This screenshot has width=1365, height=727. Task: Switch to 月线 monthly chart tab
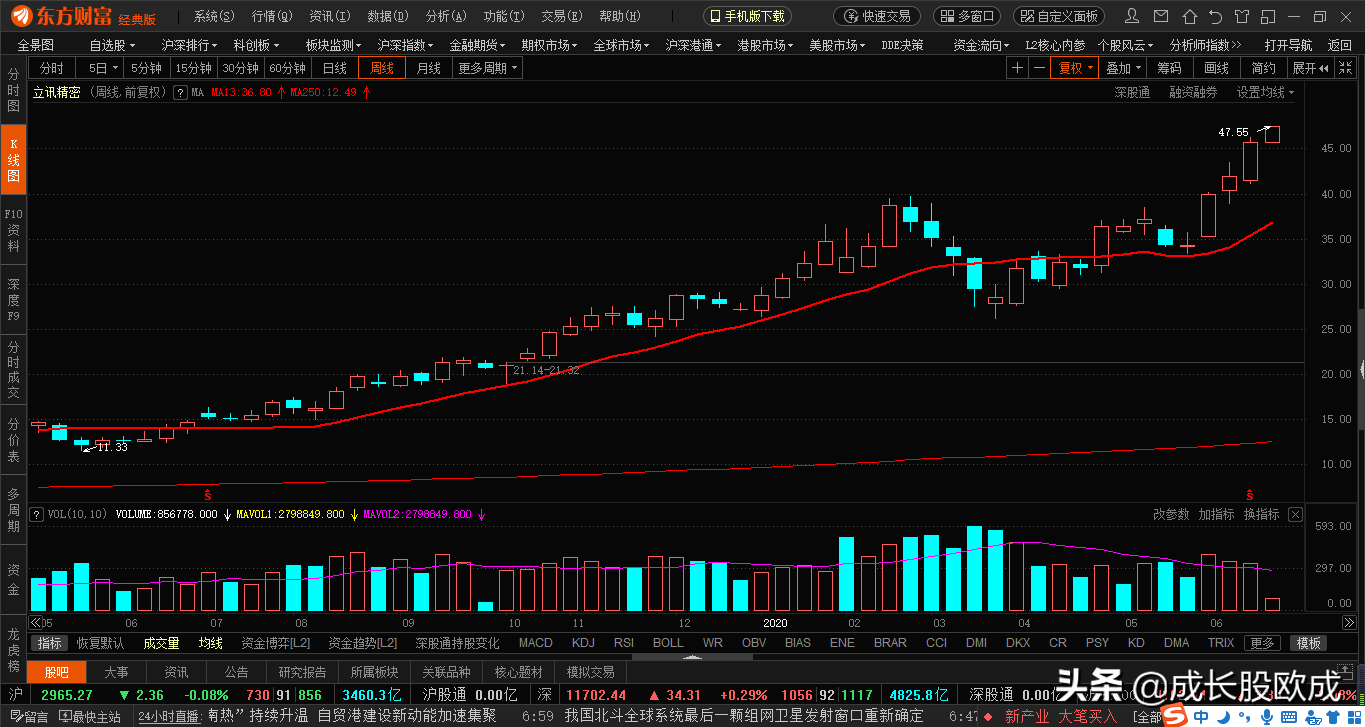429,68
